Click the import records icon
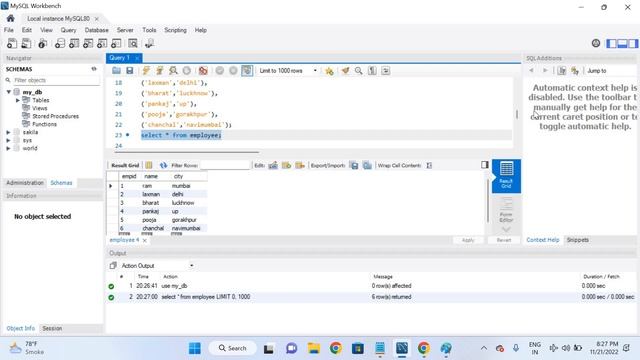The height and width of the screenshot is (360, 640). (367, 165)
